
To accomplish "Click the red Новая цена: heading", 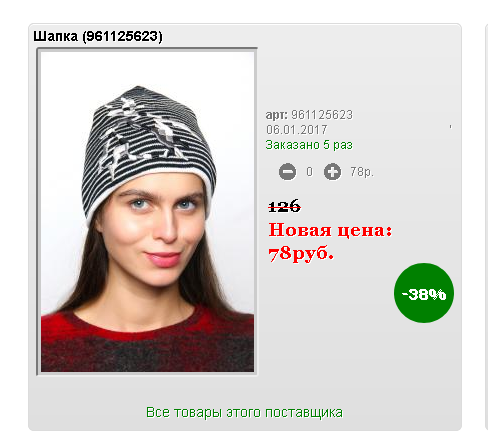I will tap(330, 230).
